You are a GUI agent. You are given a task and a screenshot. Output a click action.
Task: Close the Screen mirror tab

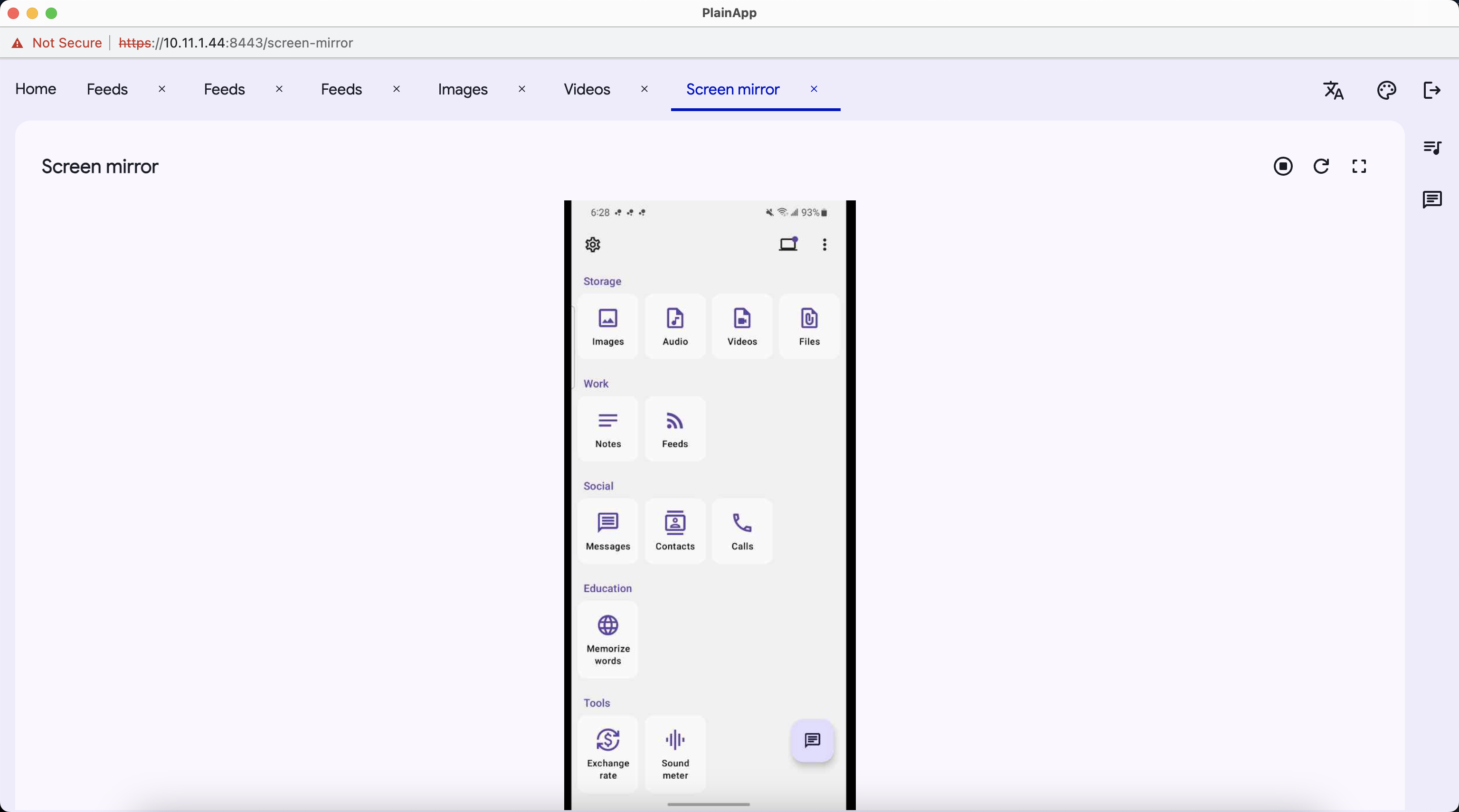[814, 89]
